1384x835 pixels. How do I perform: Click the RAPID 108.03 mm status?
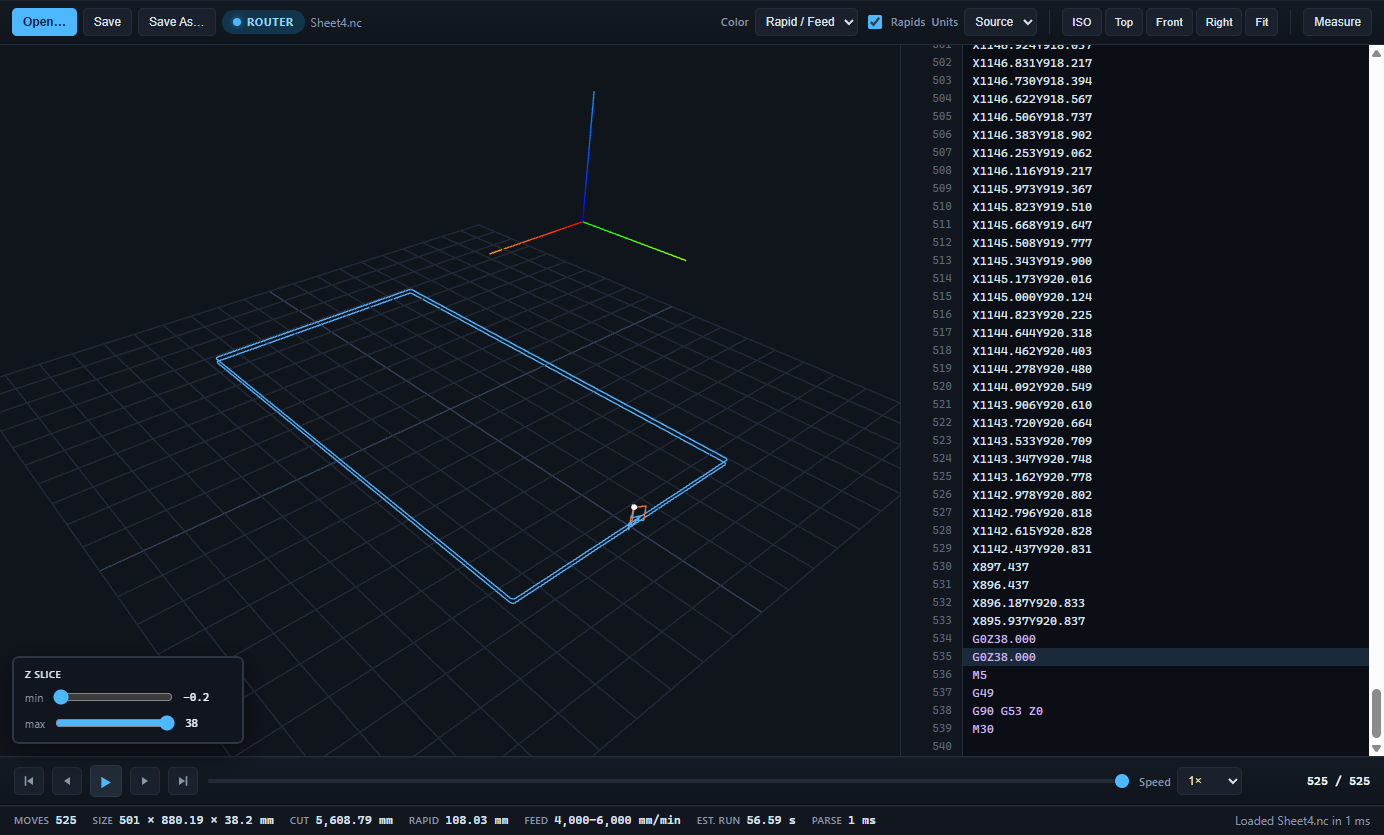(458, 820)
